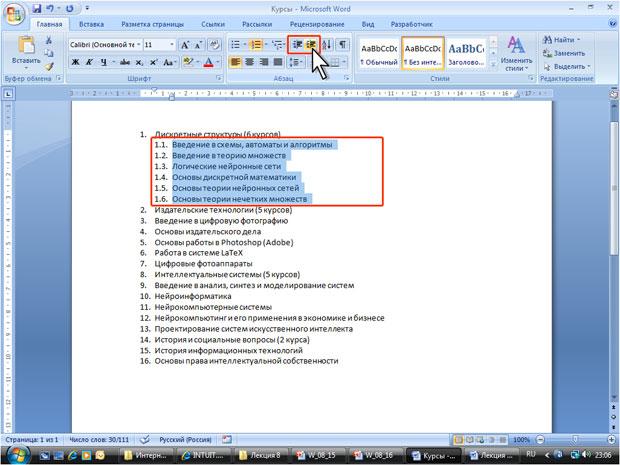Open the Абзац dialog launcher
This screenshot has height=465, width=620.
click(347, 78)
